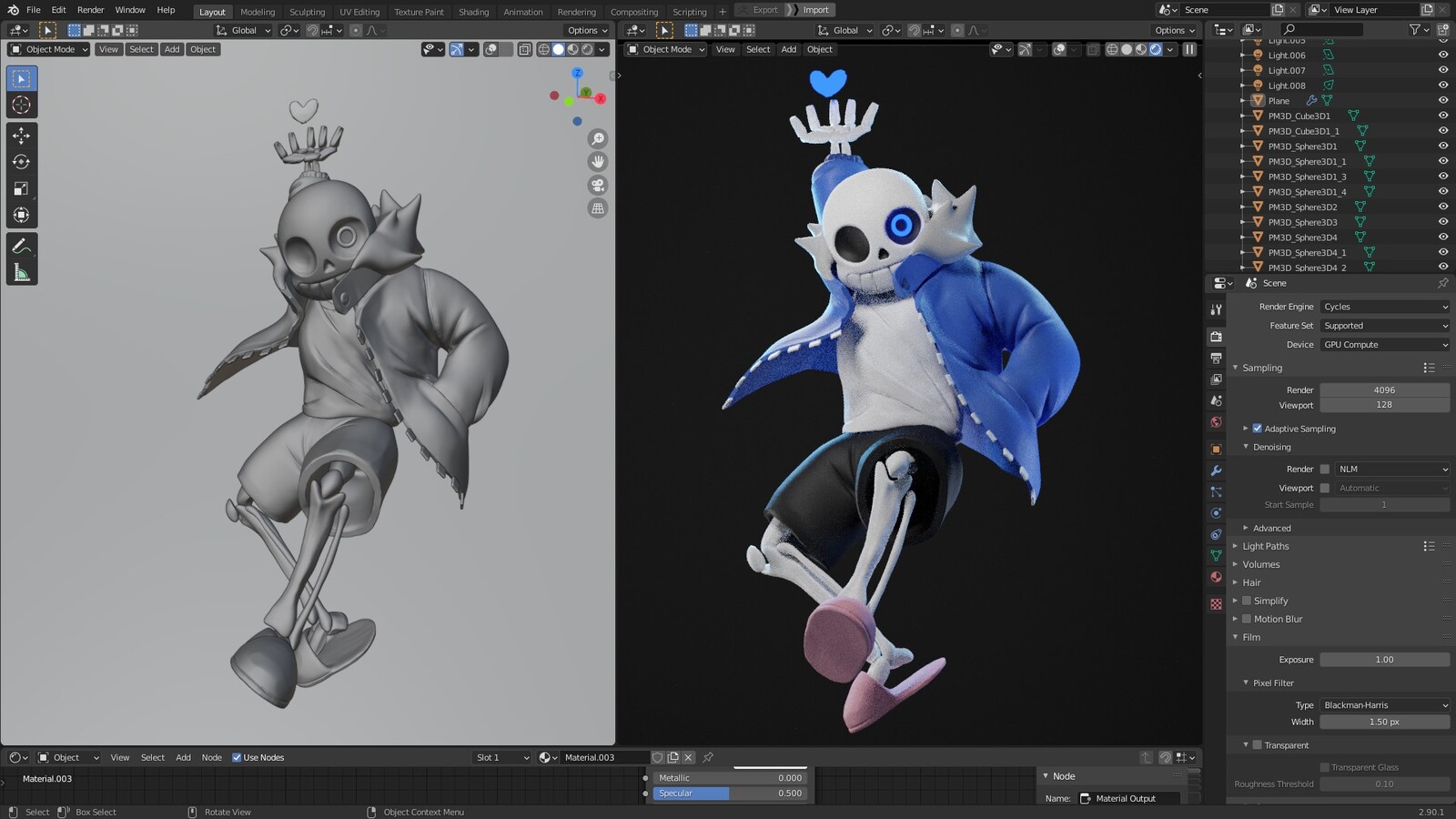Switch to the Modeling workspace tab

[x=258, y=12]
